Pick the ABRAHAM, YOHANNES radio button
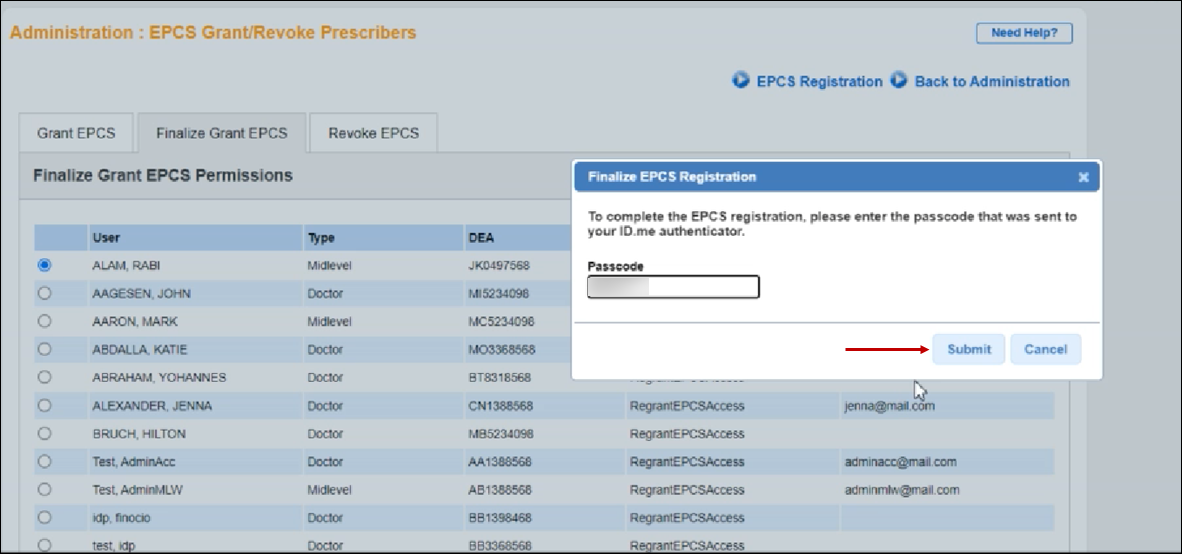The height and width of the screenshot is (554, 1182). (x=44, y=378)
